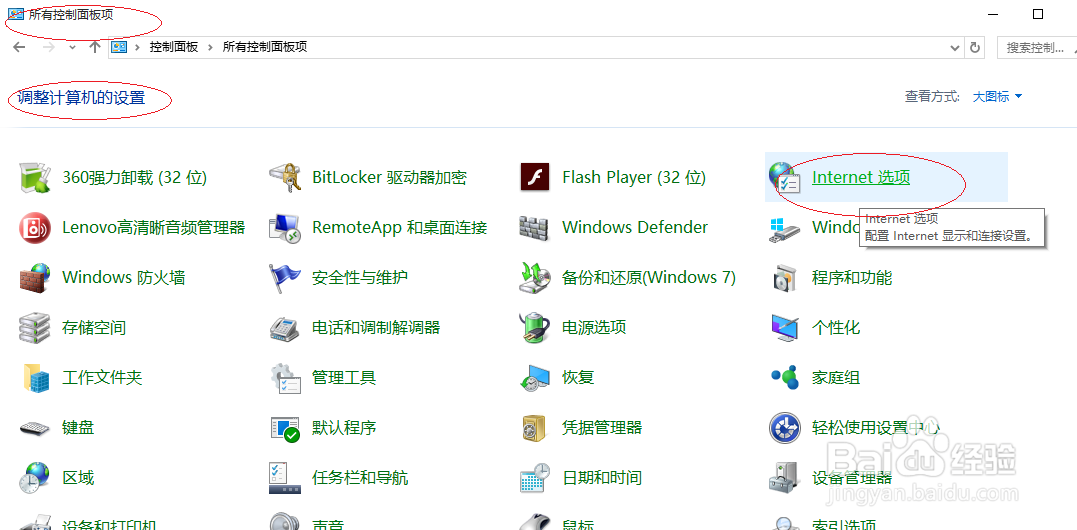Click the 所有控制面板项 breadcrumb
Viewport: 1077px width, 530px height.
tap(264, 47)
